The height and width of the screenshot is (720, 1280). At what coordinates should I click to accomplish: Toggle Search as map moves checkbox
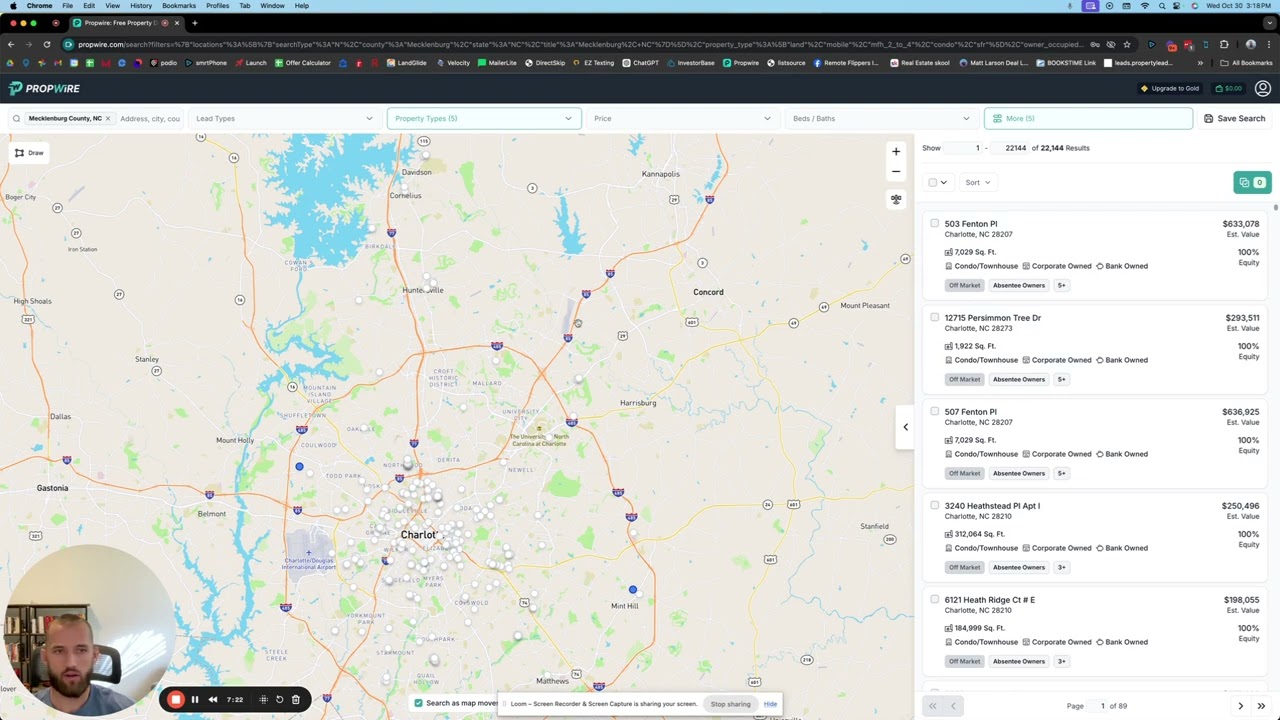point(419,703)
